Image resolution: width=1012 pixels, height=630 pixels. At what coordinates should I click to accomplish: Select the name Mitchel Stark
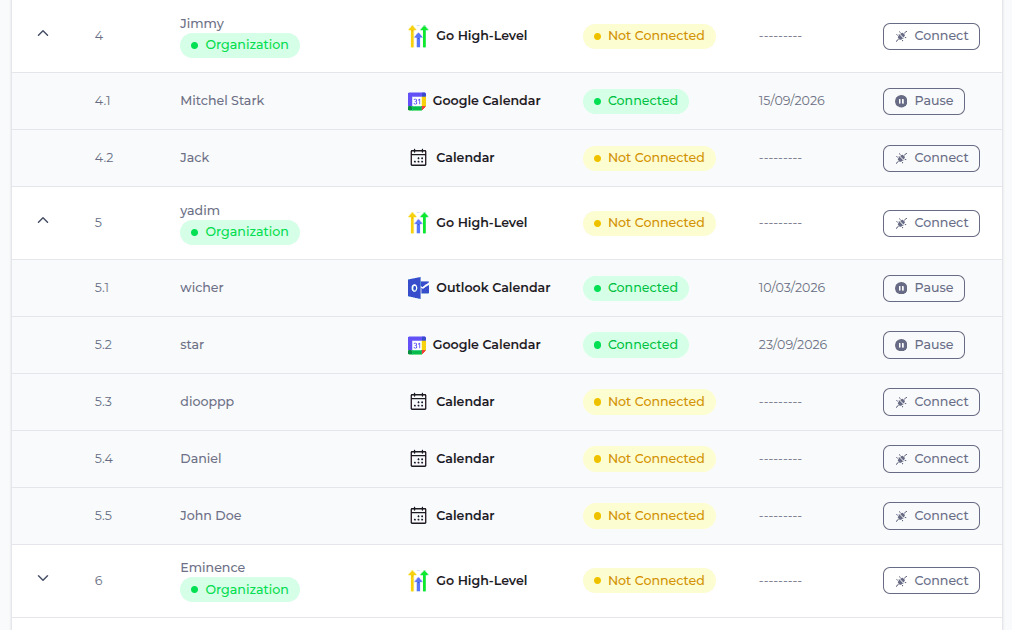click(223, 101)
